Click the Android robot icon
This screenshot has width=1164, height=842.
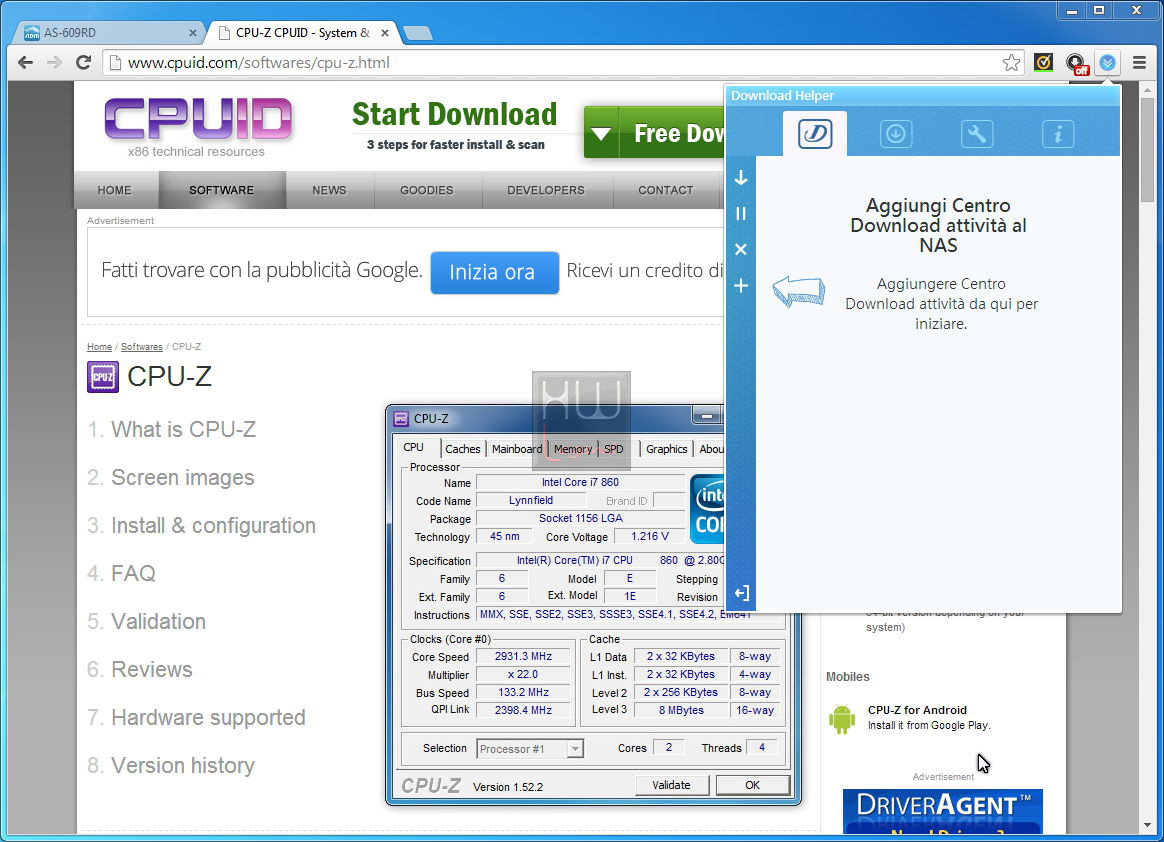[842, 719]
